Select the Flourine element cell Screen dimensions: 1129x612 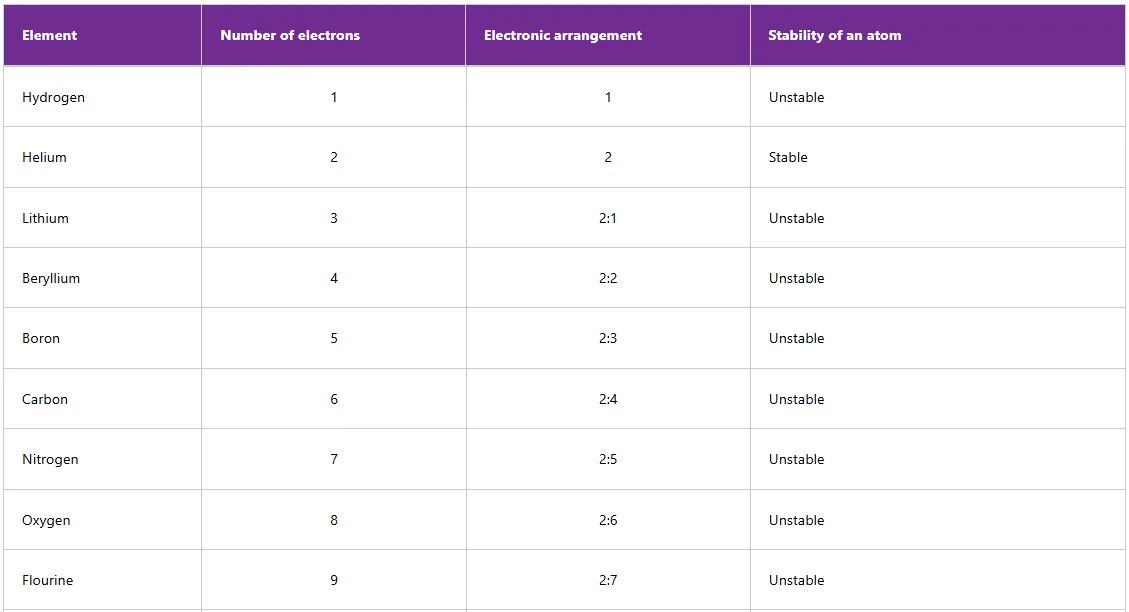coord(48,580)
